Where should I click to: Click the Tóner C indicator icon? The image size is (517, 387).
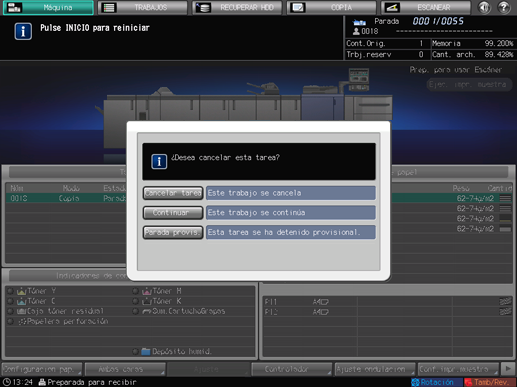[21, 301]
